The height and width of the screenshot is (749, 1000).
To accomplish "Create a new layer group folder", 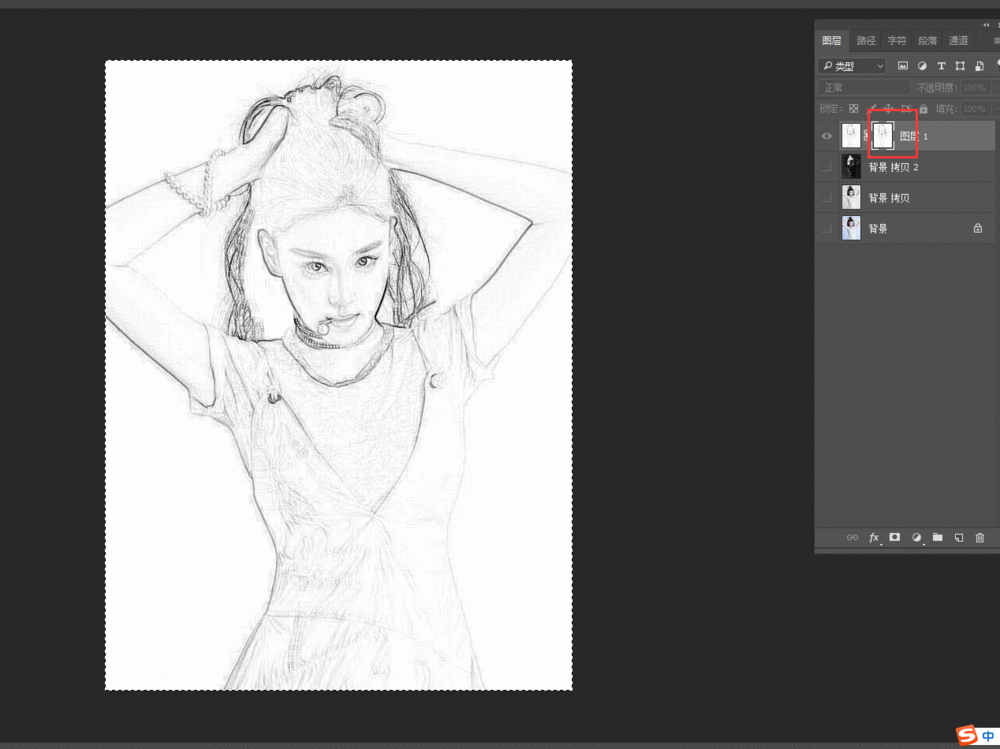I will point(938,537).
